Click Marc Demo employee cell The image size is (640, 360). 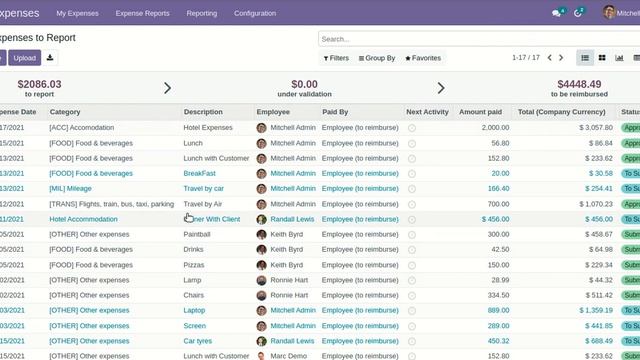(288, 356)
